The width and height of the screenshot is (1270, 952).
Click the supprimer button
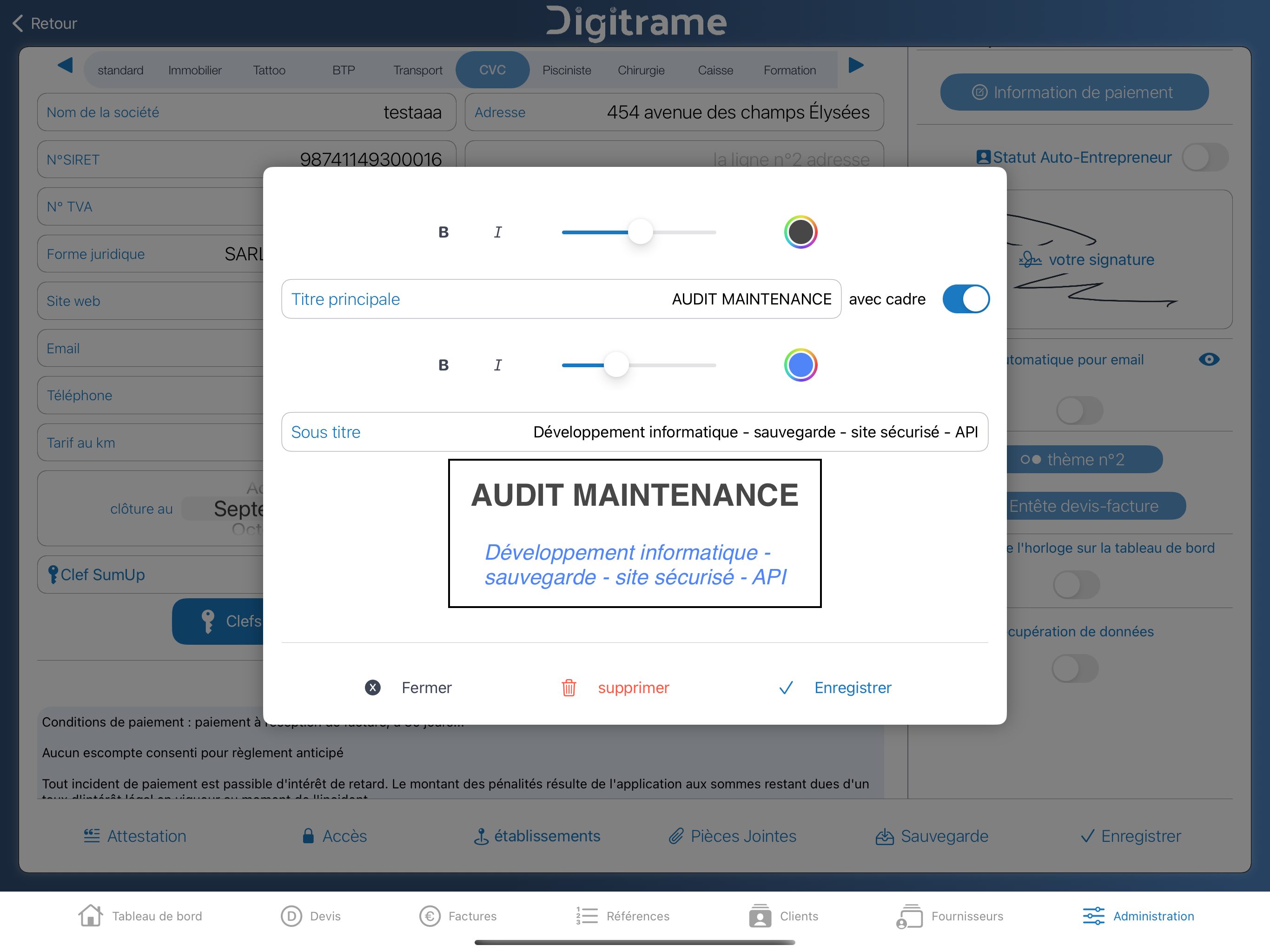(633, 688)
